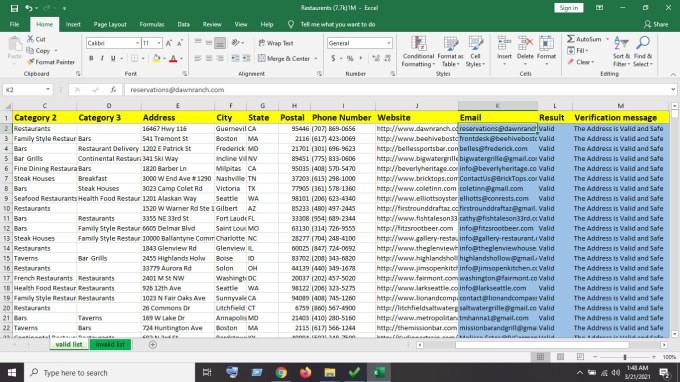Open the Clear dropdown in Editing group
Image resolution: width=680 pixels, height=382 pixels.
click(x=581, y=62)
